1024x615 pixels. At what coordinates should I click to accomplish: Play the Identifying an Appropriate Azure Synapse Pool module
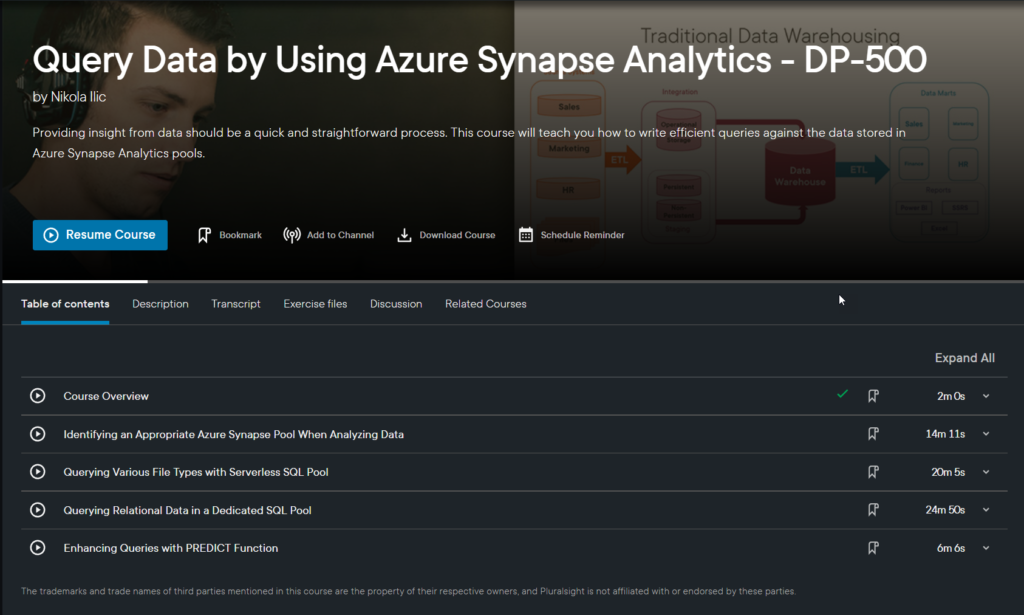point(38,434)
